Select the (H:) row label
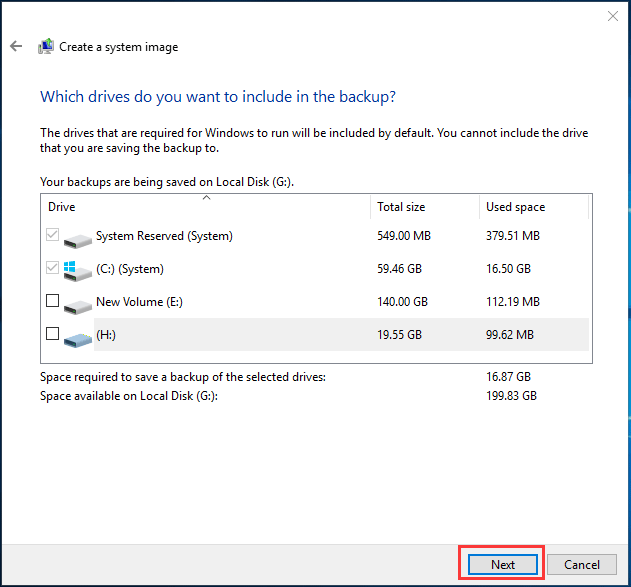Screen dimensions: 631x587 tap(106, 335)
